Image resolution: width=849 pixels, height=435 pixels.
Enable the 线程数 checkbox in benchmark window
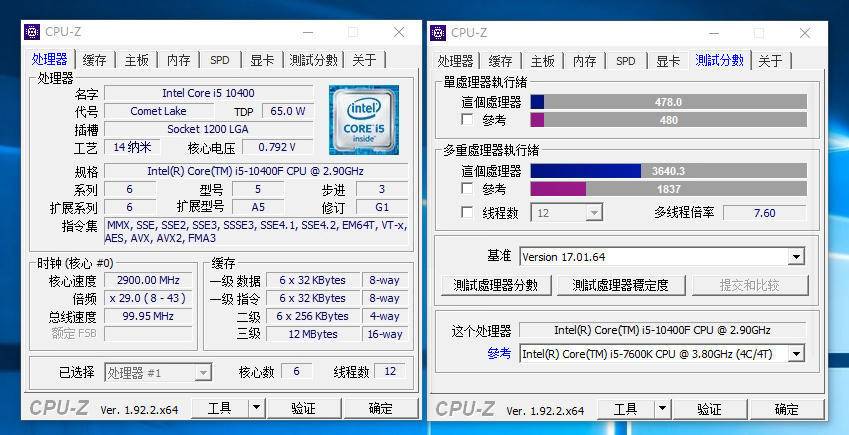pos(467,212)
